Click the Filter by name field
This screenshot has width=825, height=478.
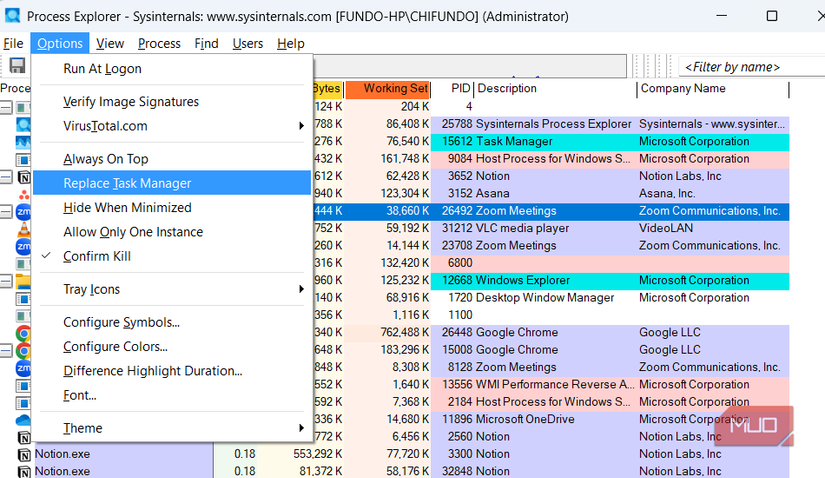751,67
